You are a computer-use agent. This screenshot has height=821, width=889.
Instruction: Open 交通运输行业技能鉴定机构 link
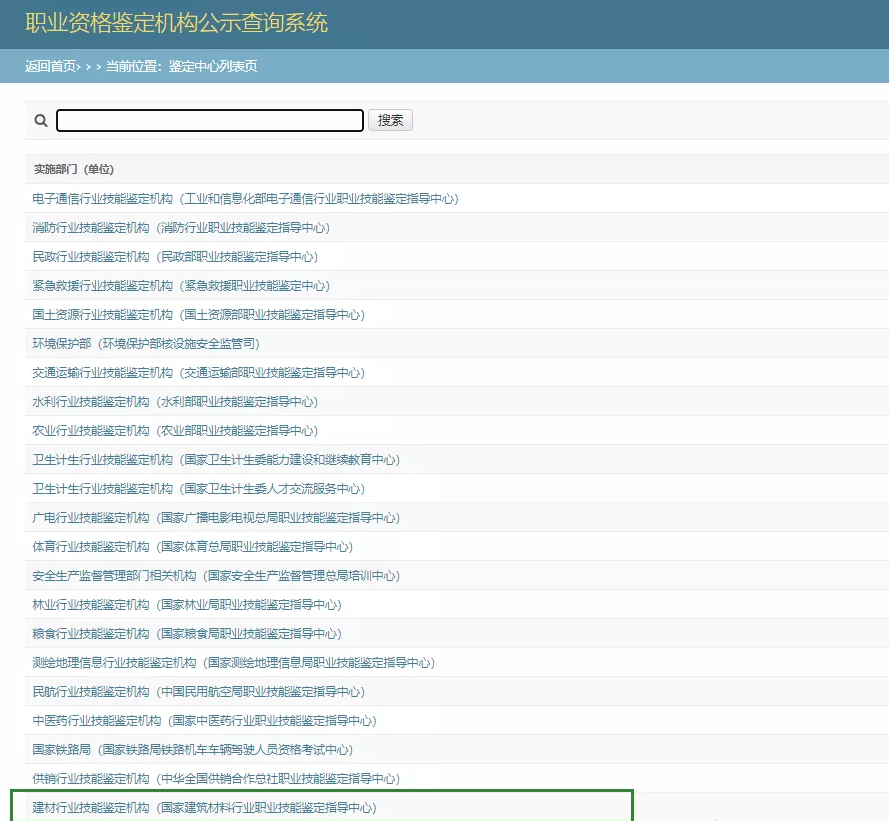[x=198, y=373]
